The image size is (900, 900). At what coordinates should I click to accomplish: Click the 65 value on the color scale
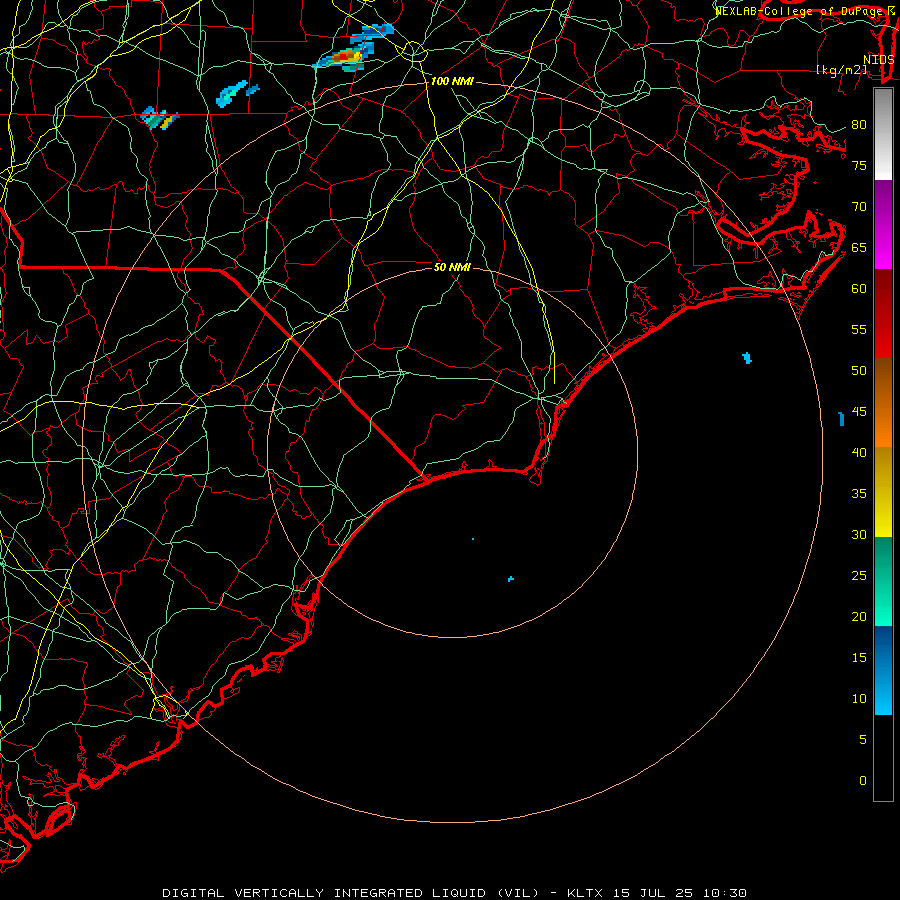(859, 247)
